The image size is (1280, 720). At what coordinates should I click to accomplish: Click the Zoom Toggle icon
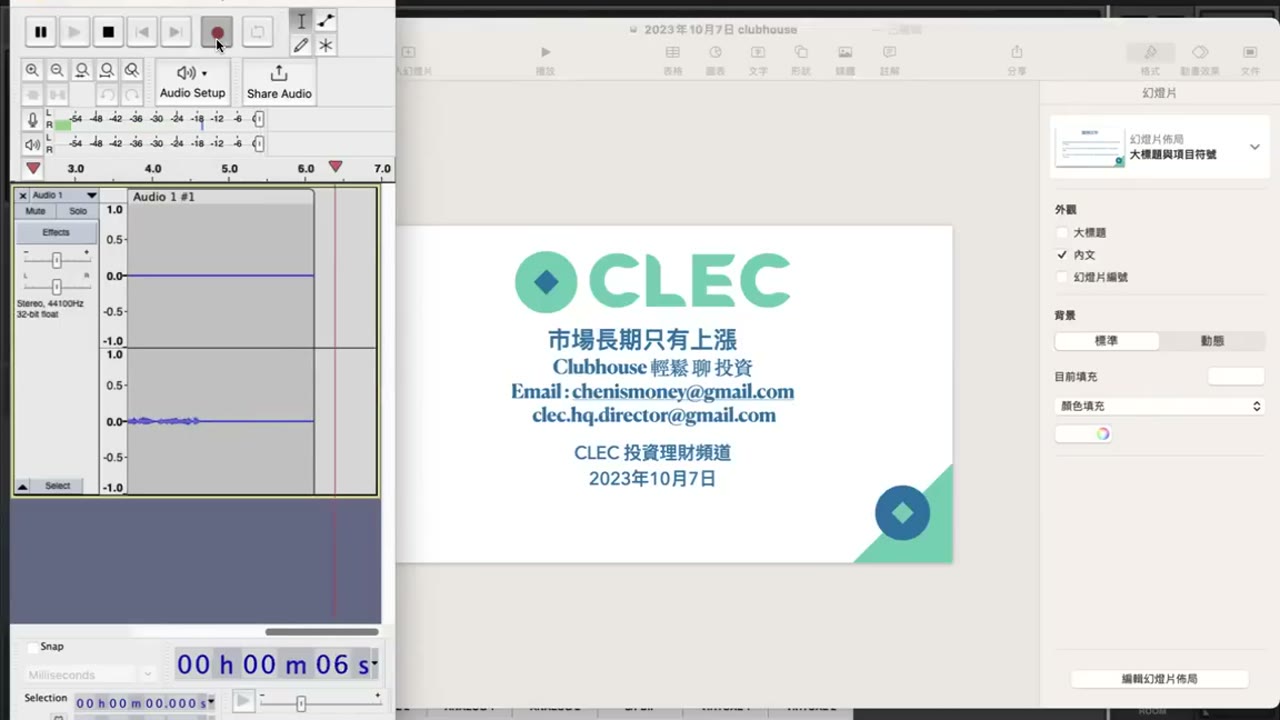[x=132, y=70]
